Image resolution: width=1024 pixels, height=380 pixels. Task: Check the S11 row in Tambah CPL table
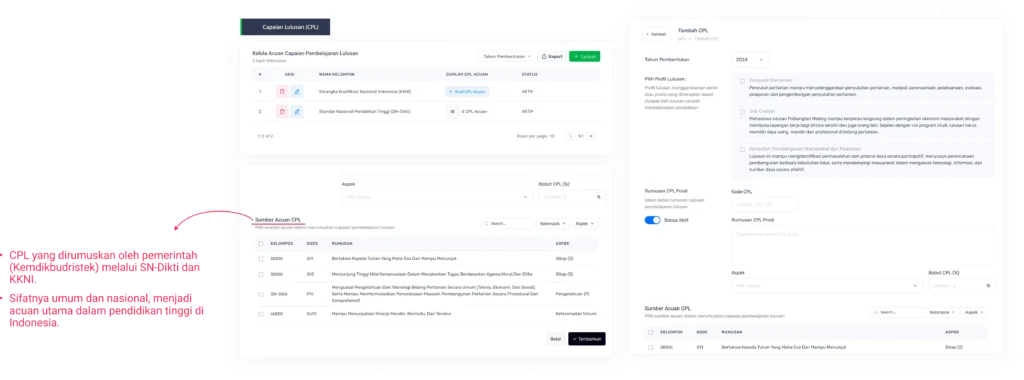tap(650, 347)
